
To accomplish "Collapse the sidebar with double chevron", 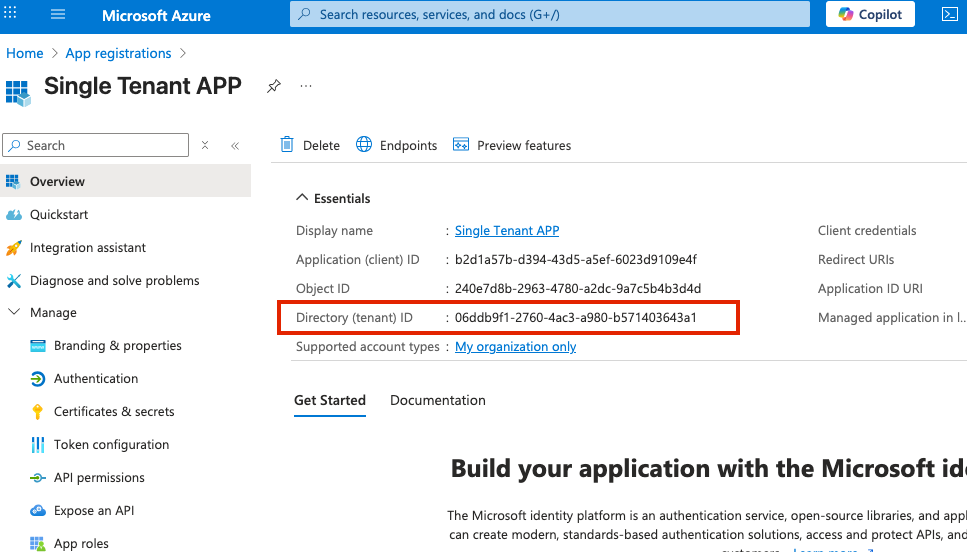I will [235, 146].
